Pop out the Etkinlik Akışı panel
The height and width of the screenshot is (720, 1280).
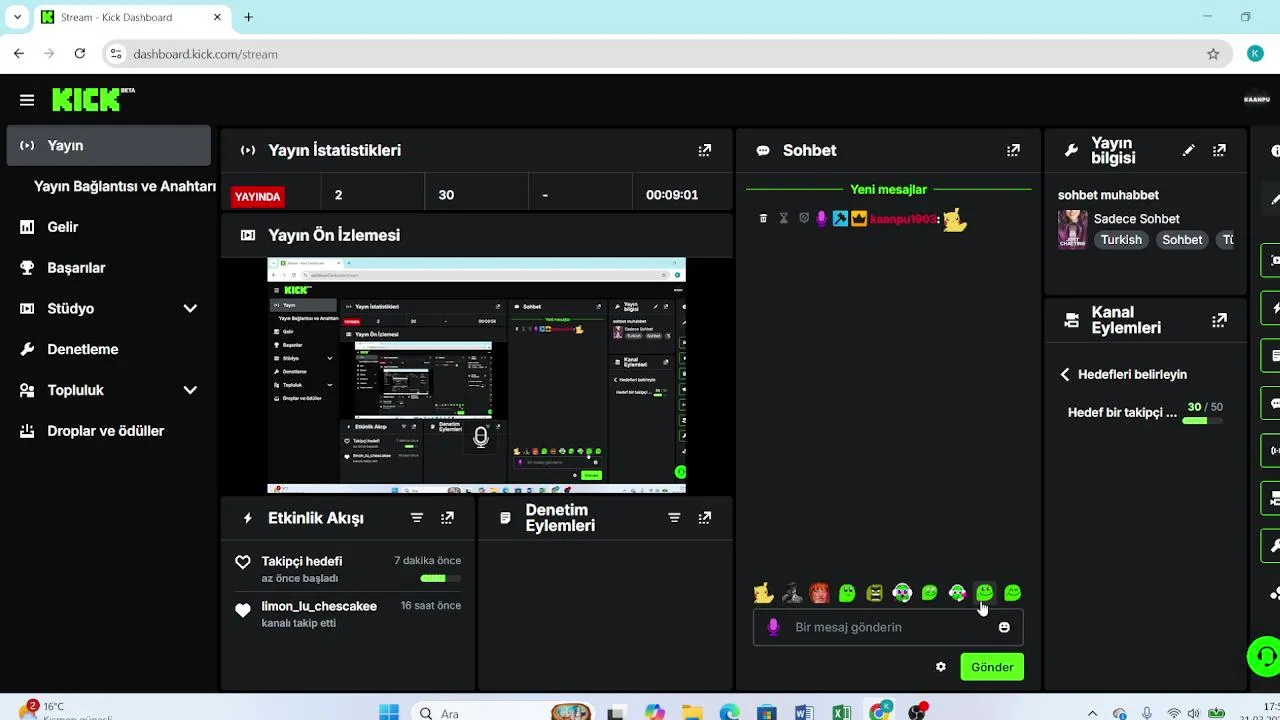[x=447, y=518]
